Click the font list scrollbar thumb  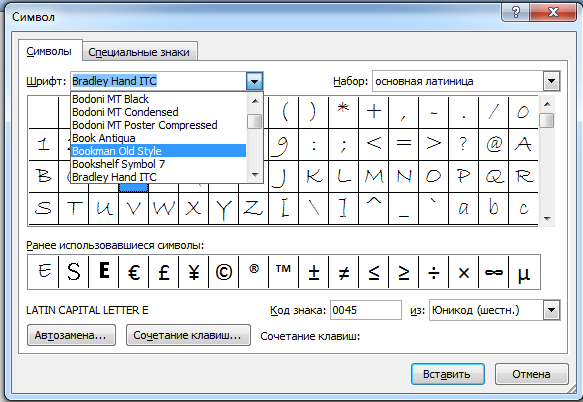[x=255, y=121]
